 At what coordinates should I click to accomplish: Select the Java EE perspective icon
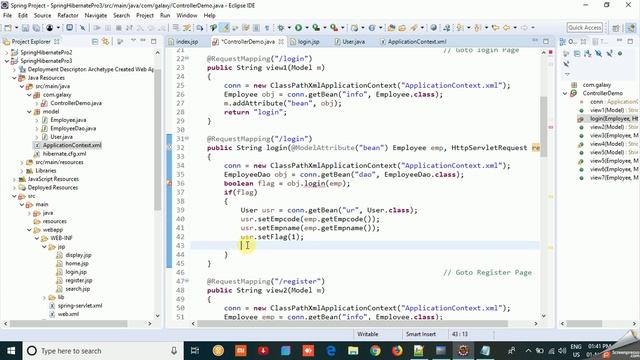click(x=631, y=28)
